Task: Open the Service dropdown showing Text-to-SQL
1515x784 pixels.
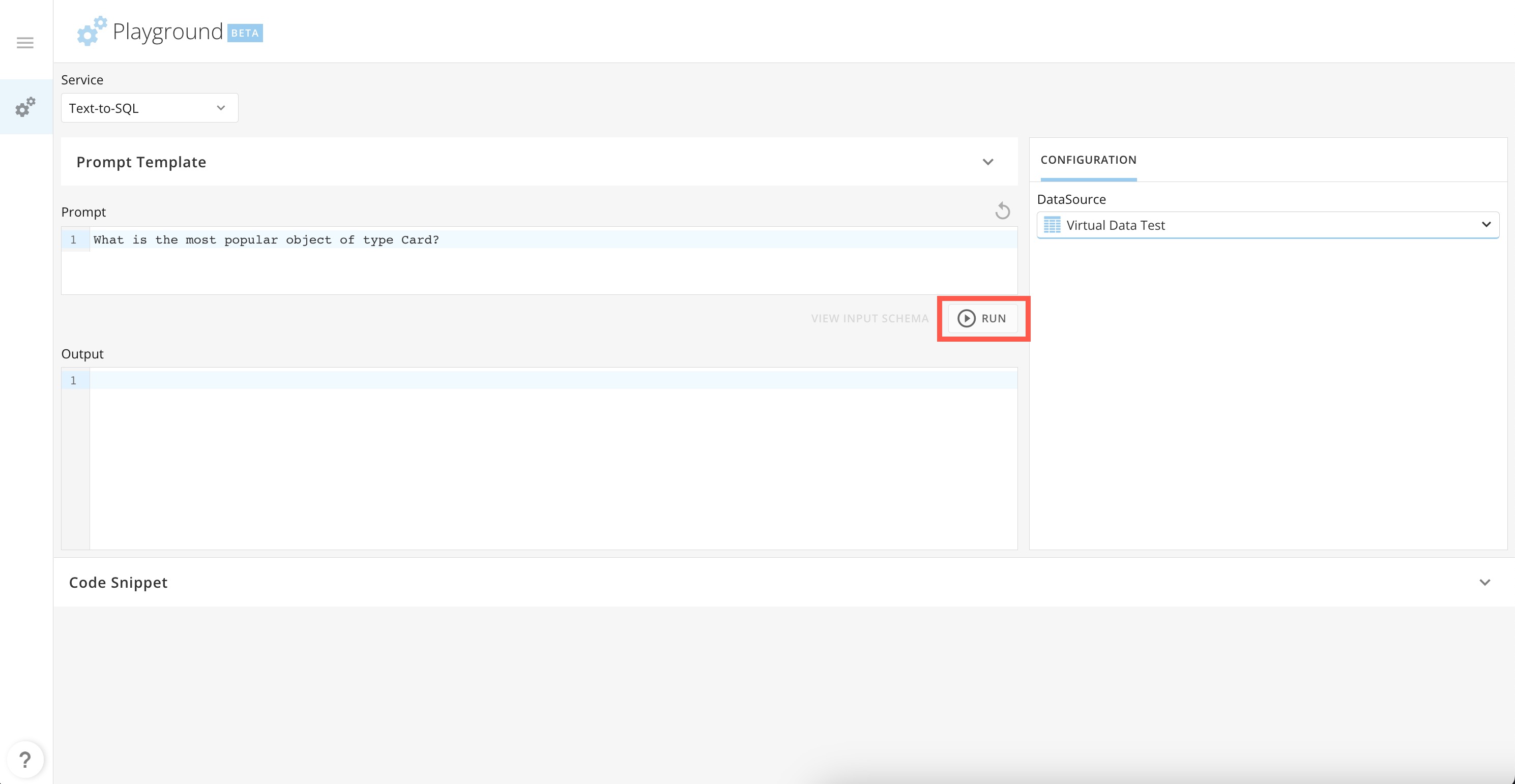Action: click(x=150, y=108)
